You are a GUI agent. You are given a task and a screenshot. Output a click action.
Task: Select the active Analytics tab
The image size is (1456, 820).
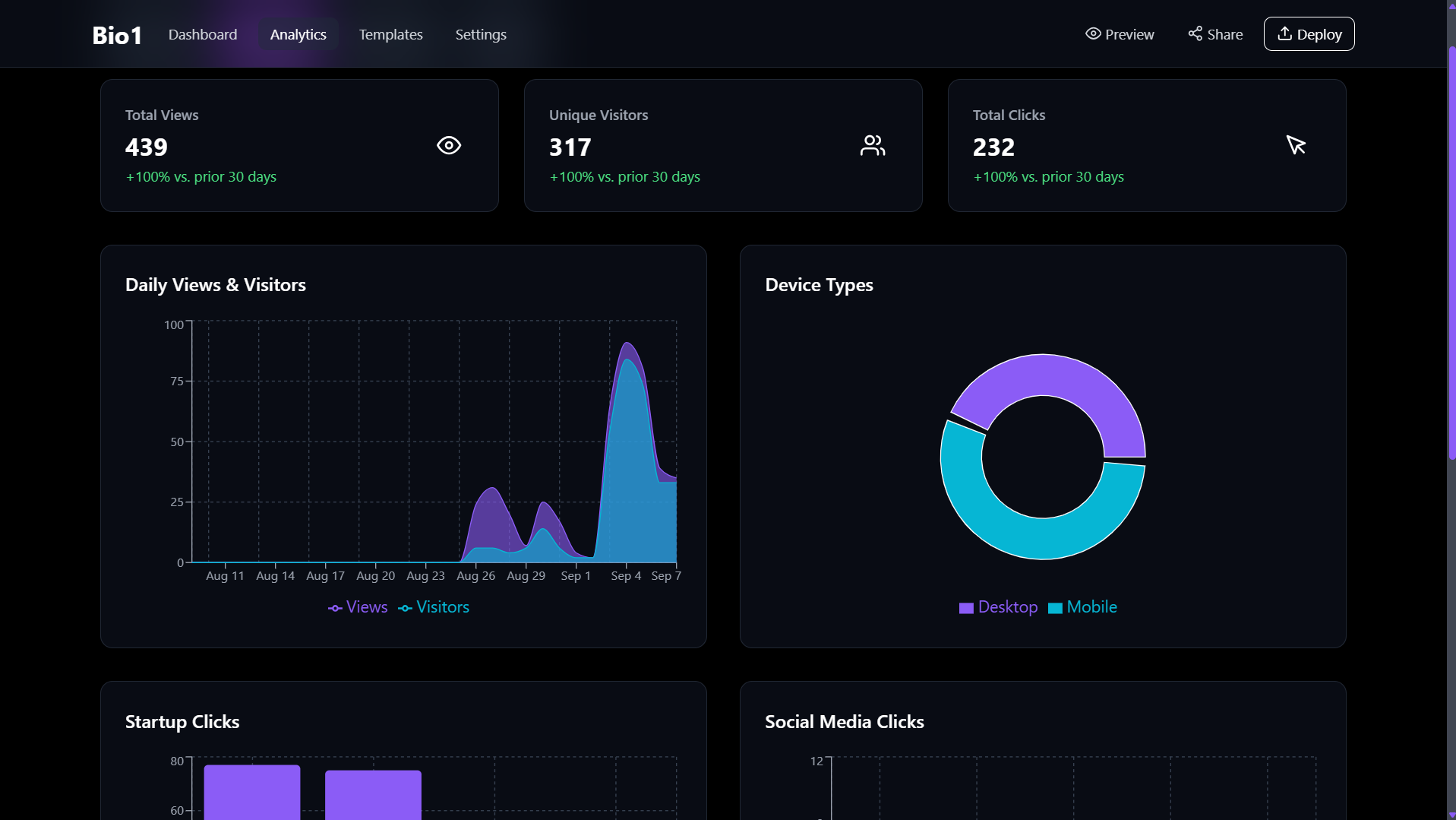coord(298,34)
